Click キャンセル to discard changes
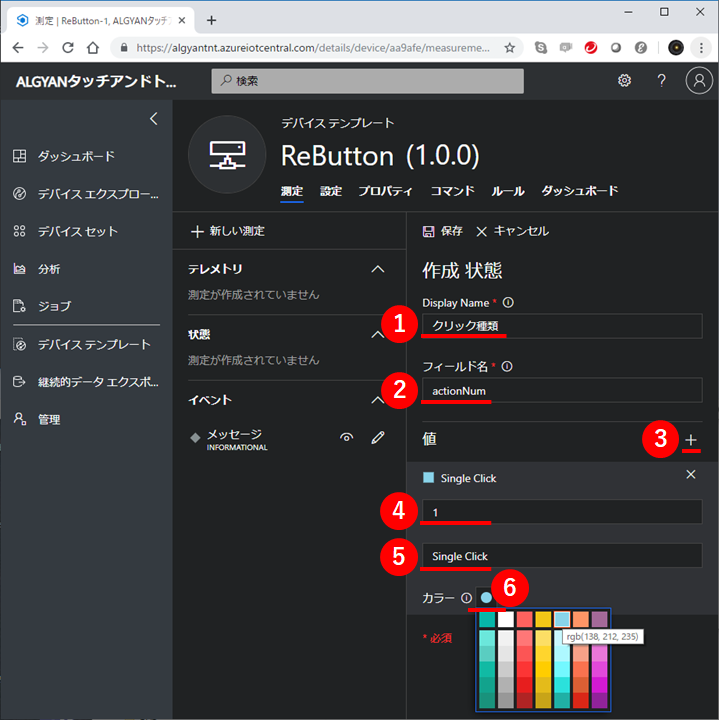The height and width of the screenshot is (720, 719). 512,231
